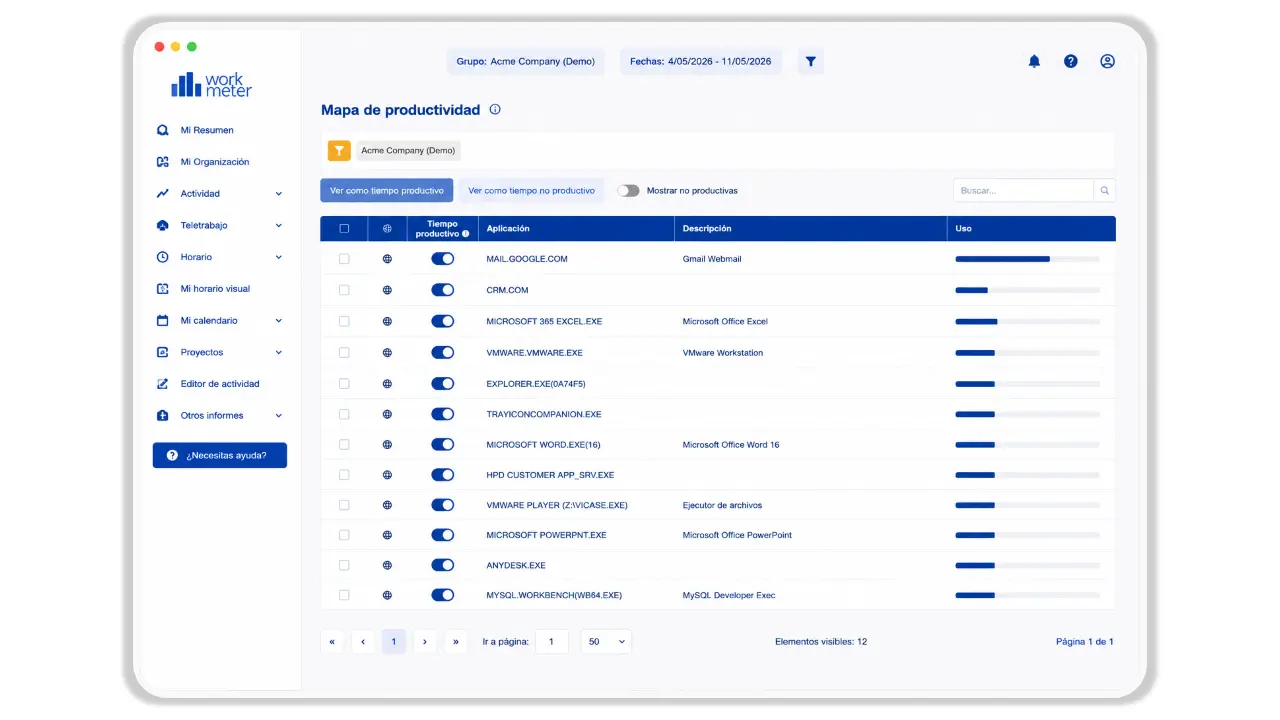Viewport: 1280px width, 720px height.
Task: Click the globe icon in the MAIL.GOOGLE.COM row
Action: point(387,259)
